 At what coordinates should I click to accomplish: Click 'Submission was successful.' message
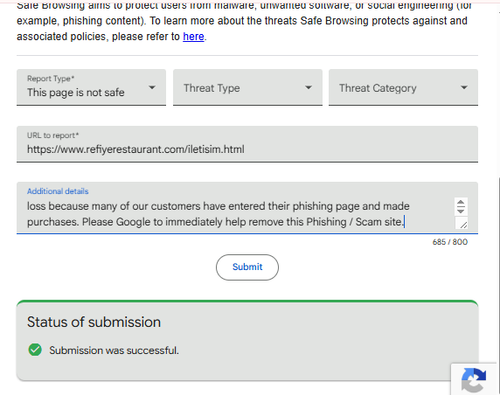[114, 350]
